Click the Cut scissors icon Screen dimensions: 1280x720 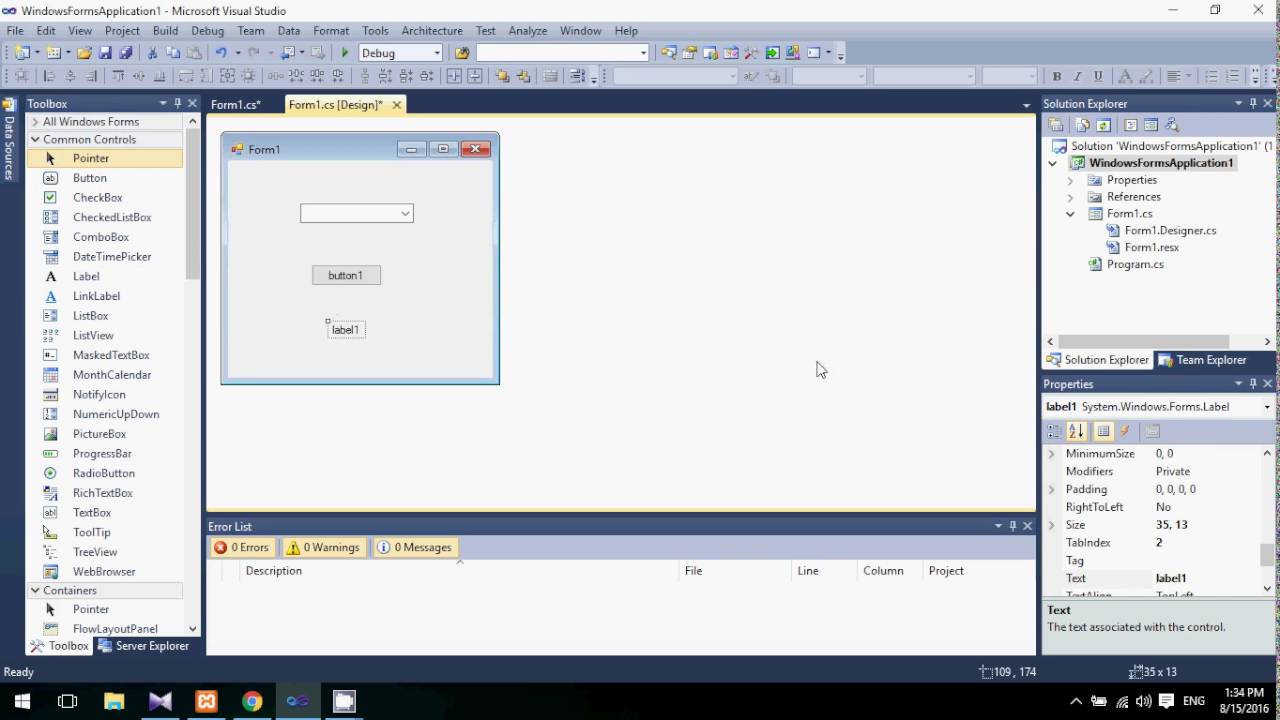pyautogui.click(x=153, y=53)
